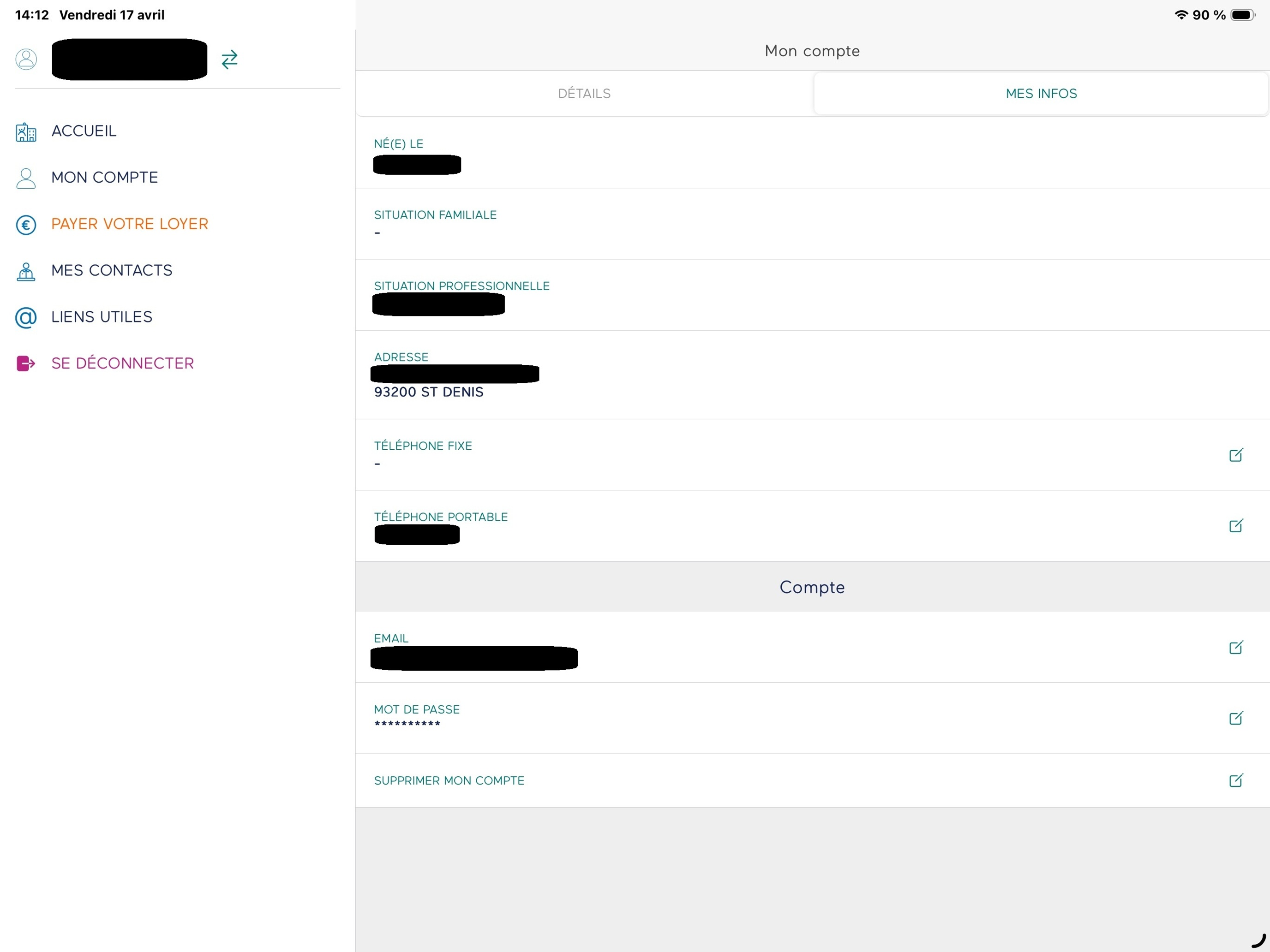Viewport: 1270px width, 952px height.
Task: Open the Supprimer Mon Compte edit icon
Action: click(x=1236, y=780)
